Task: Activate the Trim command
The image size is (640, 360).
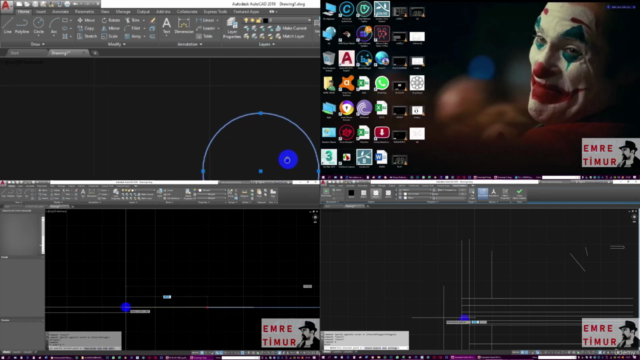Action: [x=132, y=20]
